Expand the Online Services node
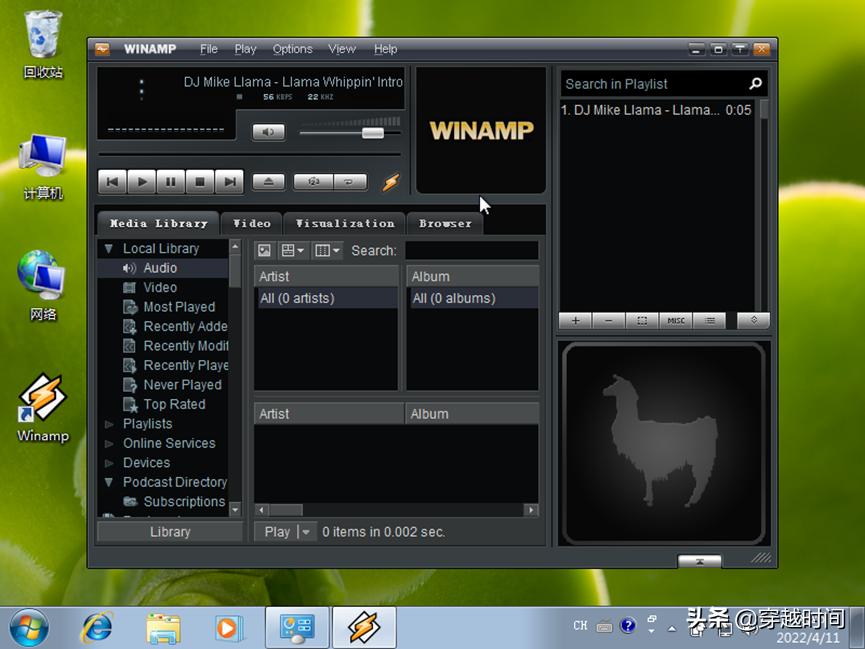 pyautogui.click(x=109, y=444)
